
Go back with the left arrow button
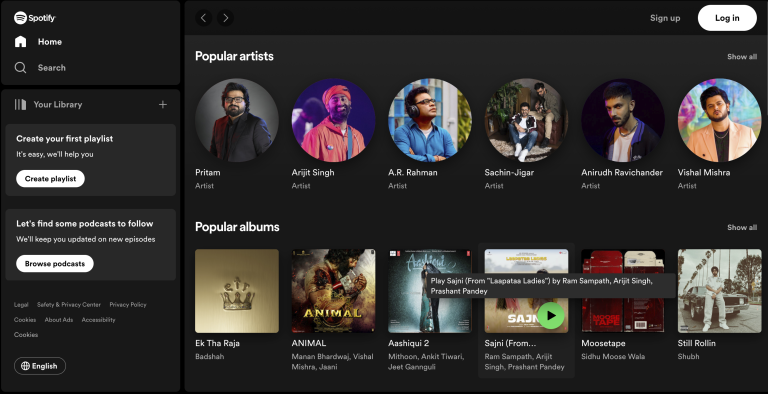click(x=204, y=18)
